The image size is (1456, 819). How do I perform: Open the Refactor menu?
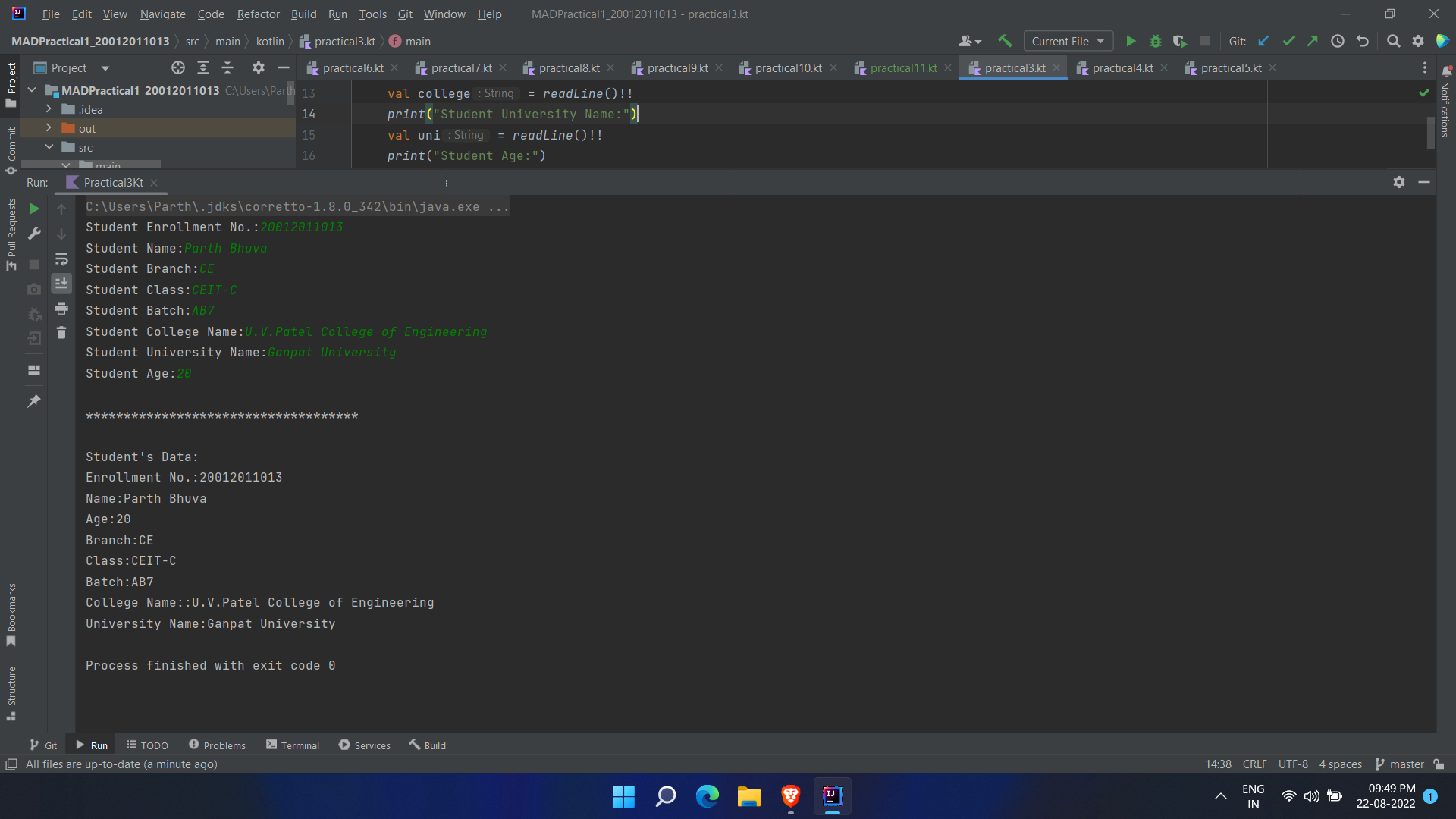click(x=258, y=14)
